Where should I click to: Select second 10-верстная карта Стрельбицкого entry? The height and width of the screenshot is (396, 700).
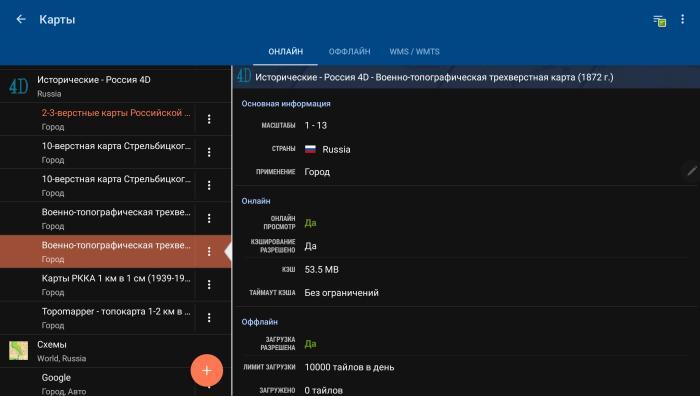97,185
